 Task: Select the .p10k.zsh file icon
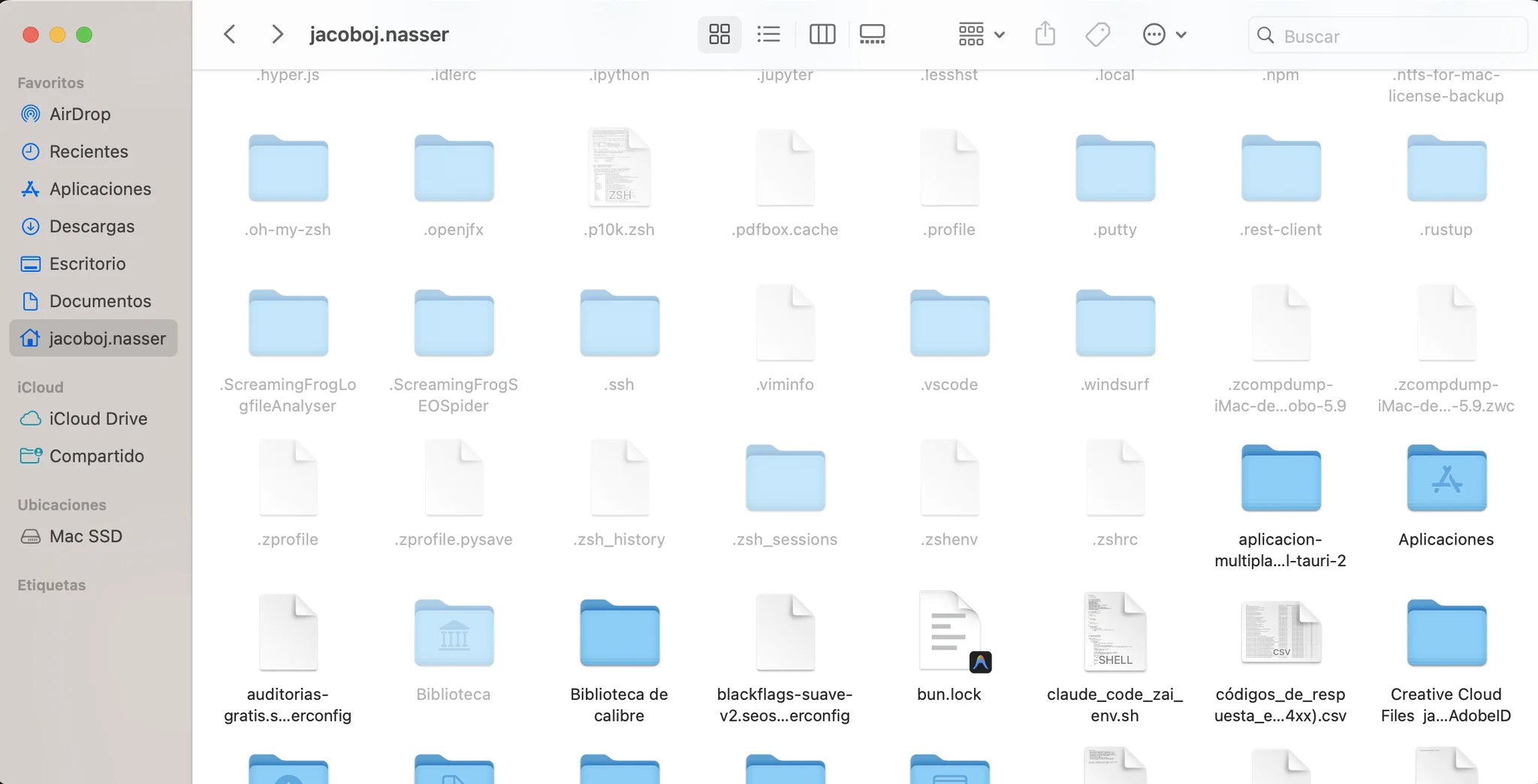(620, 167)
